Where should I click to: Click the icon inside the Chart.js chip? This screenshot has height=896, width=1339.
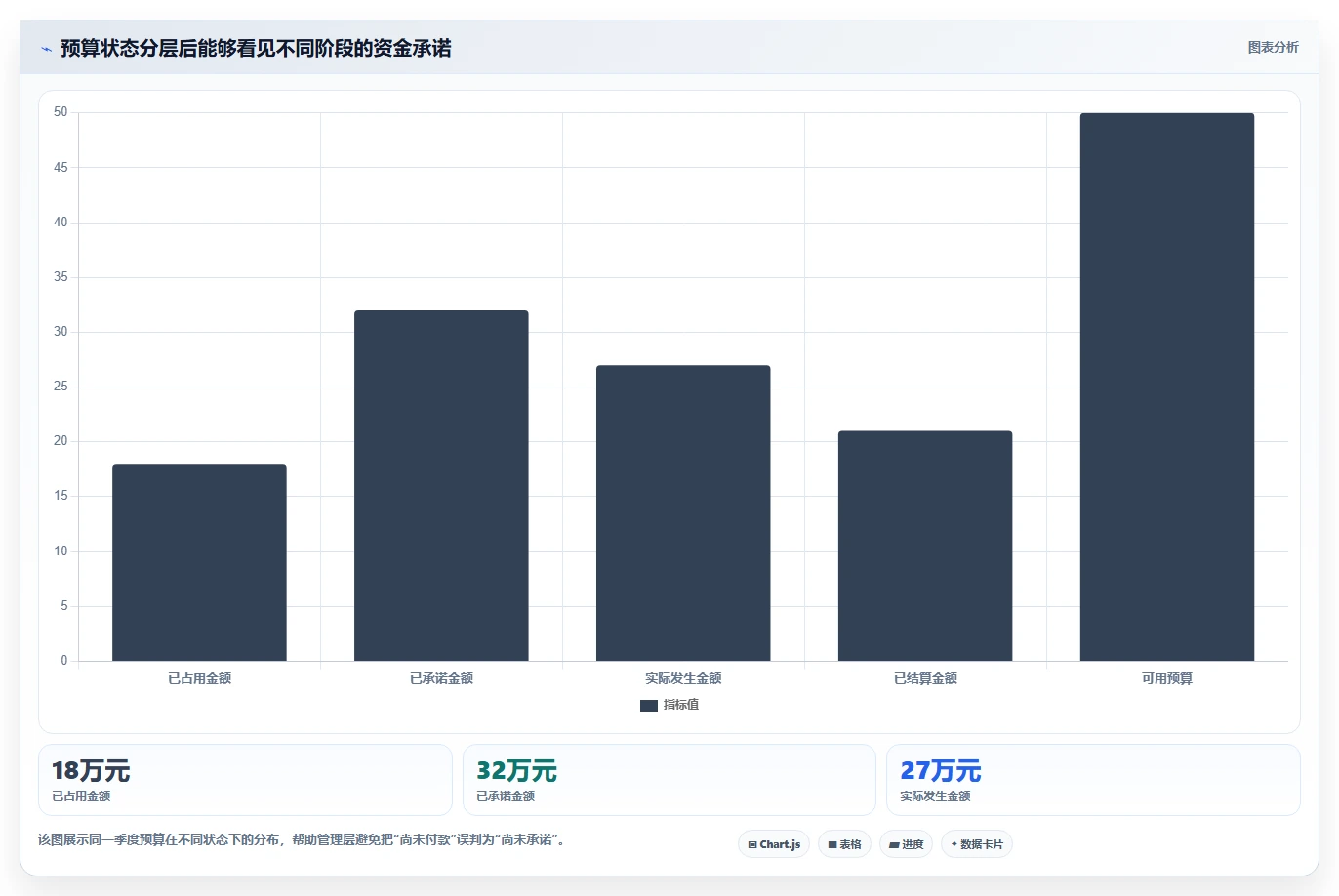752,845
